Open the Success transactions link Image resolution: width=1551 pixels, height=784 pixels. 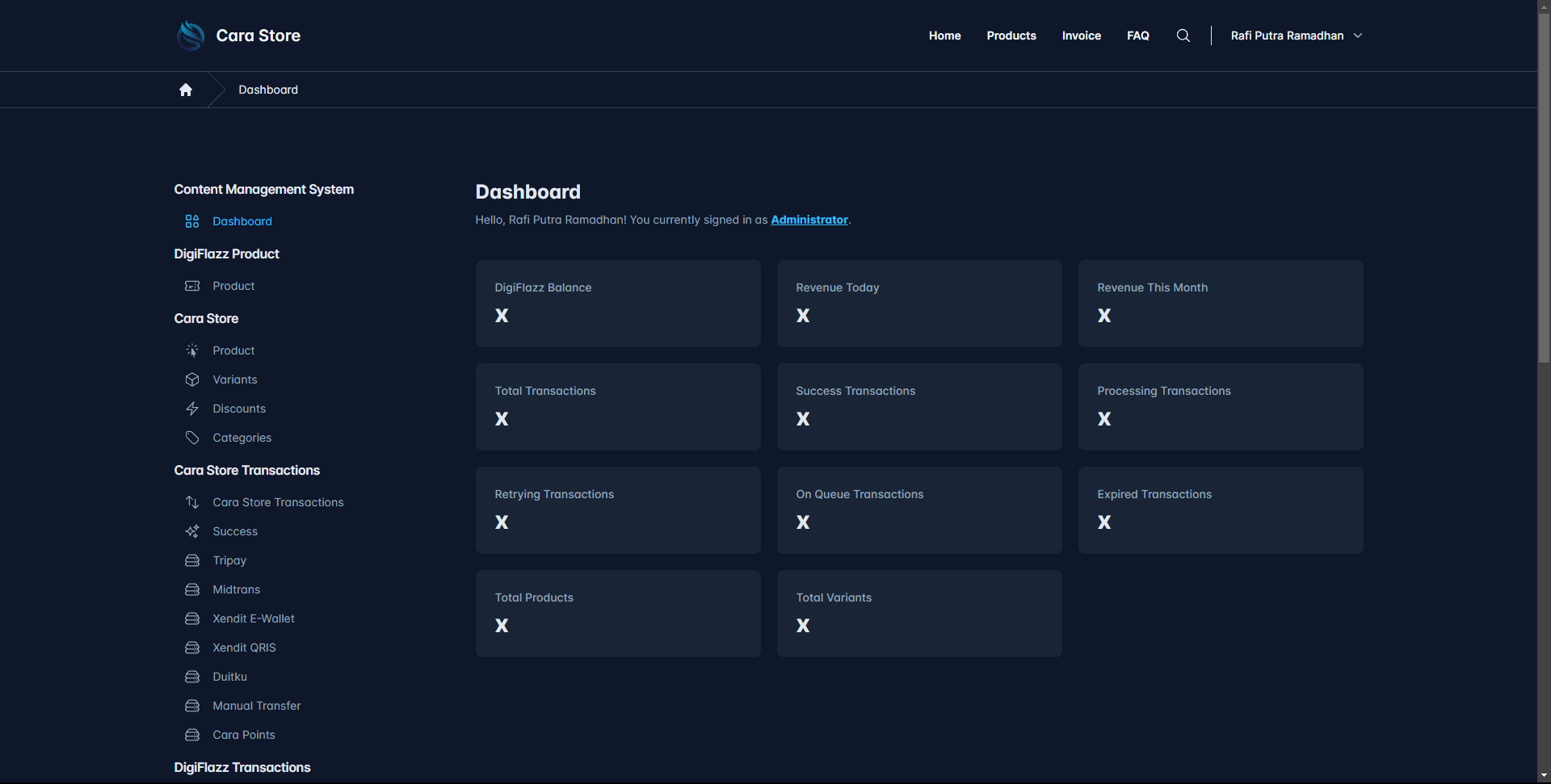point(235,531)
